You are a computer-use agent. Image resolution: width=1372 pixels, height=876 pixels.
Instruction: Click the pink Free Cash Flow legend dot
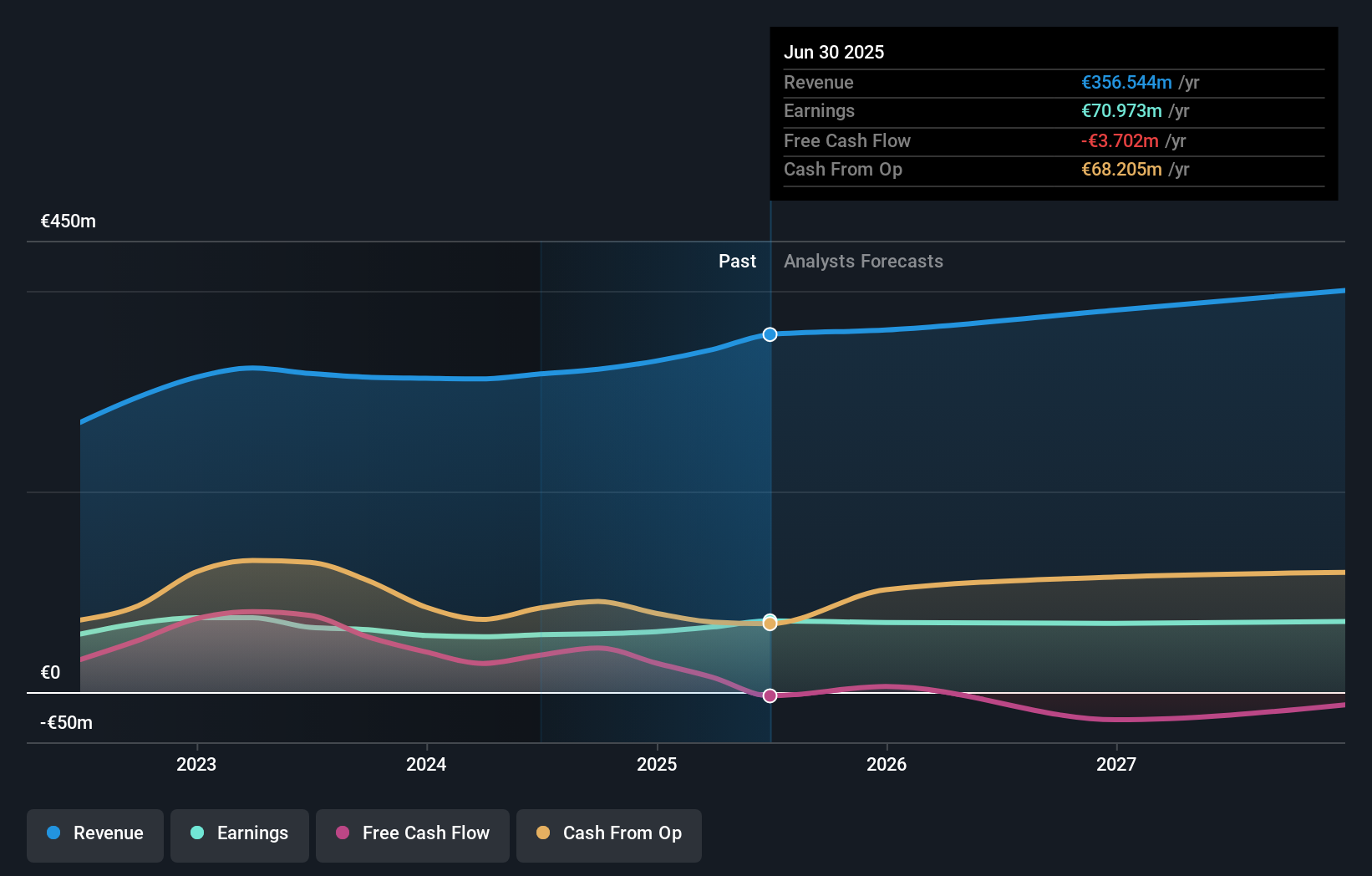[343, 833]
